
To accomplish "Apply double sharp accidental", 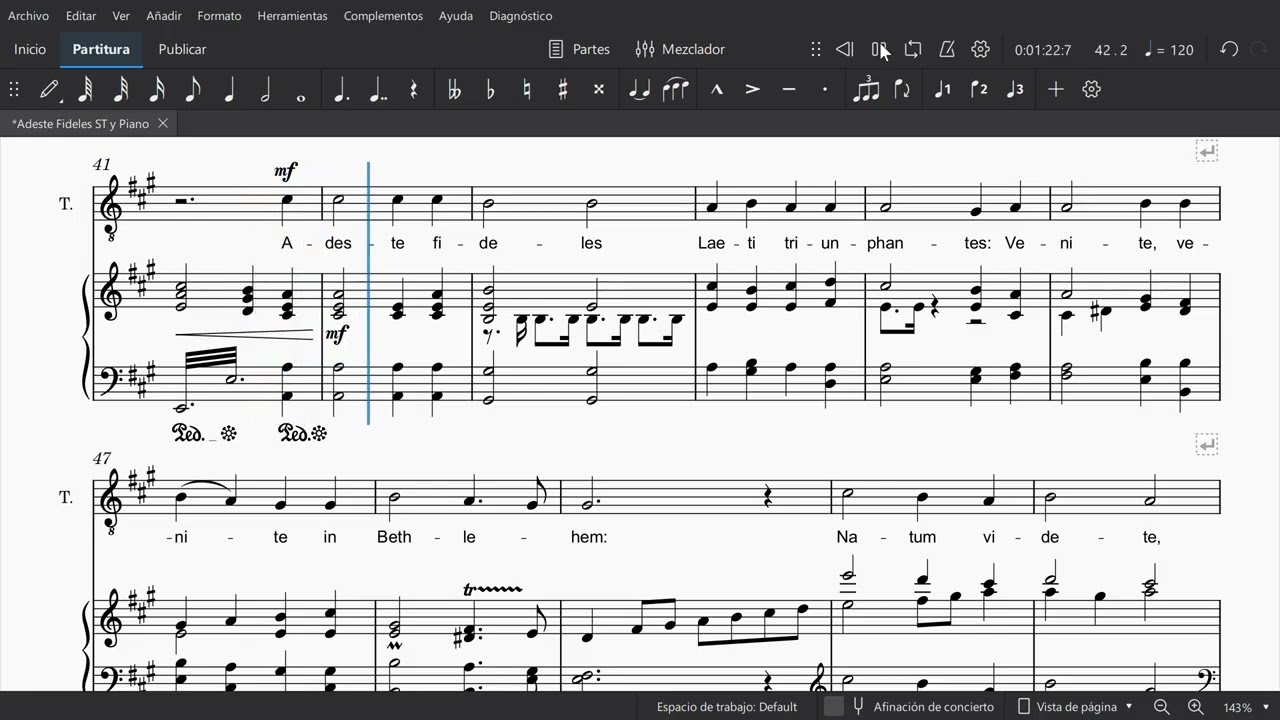I will coord(598,89).
